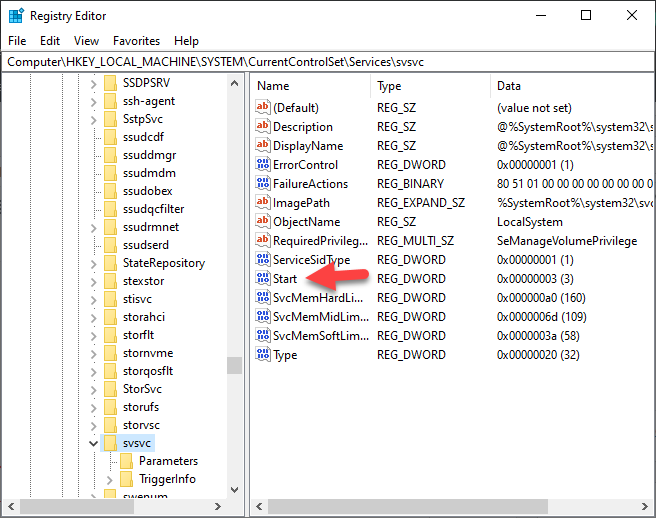The image size is (656, 518).
Task: Open the Favorites menu
Action: point(136,41)
